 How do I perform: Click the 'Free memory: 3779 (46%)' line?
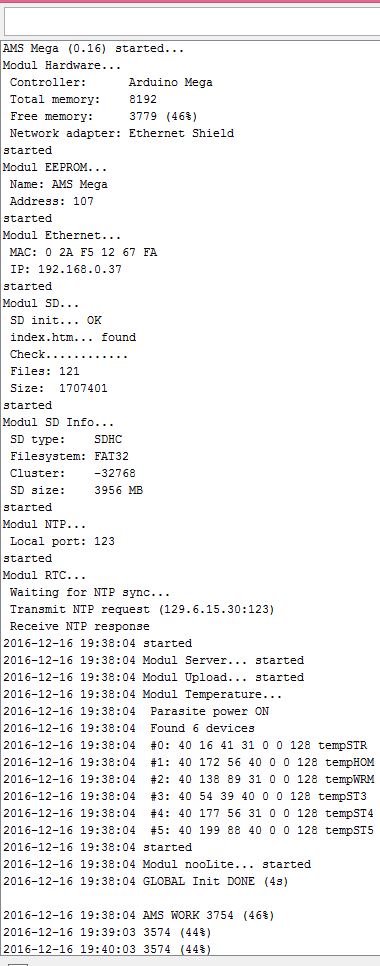pyautogui.click(x=103, y=116)
